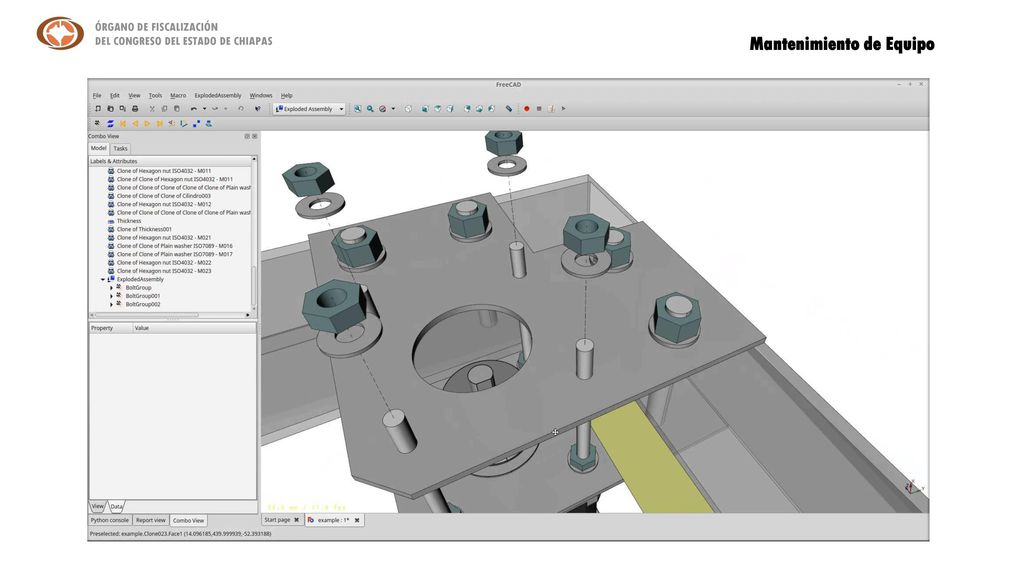The image size is (1024, 576).
Task: Click the Print icon in the toolbar
Action: click(135, 108)
